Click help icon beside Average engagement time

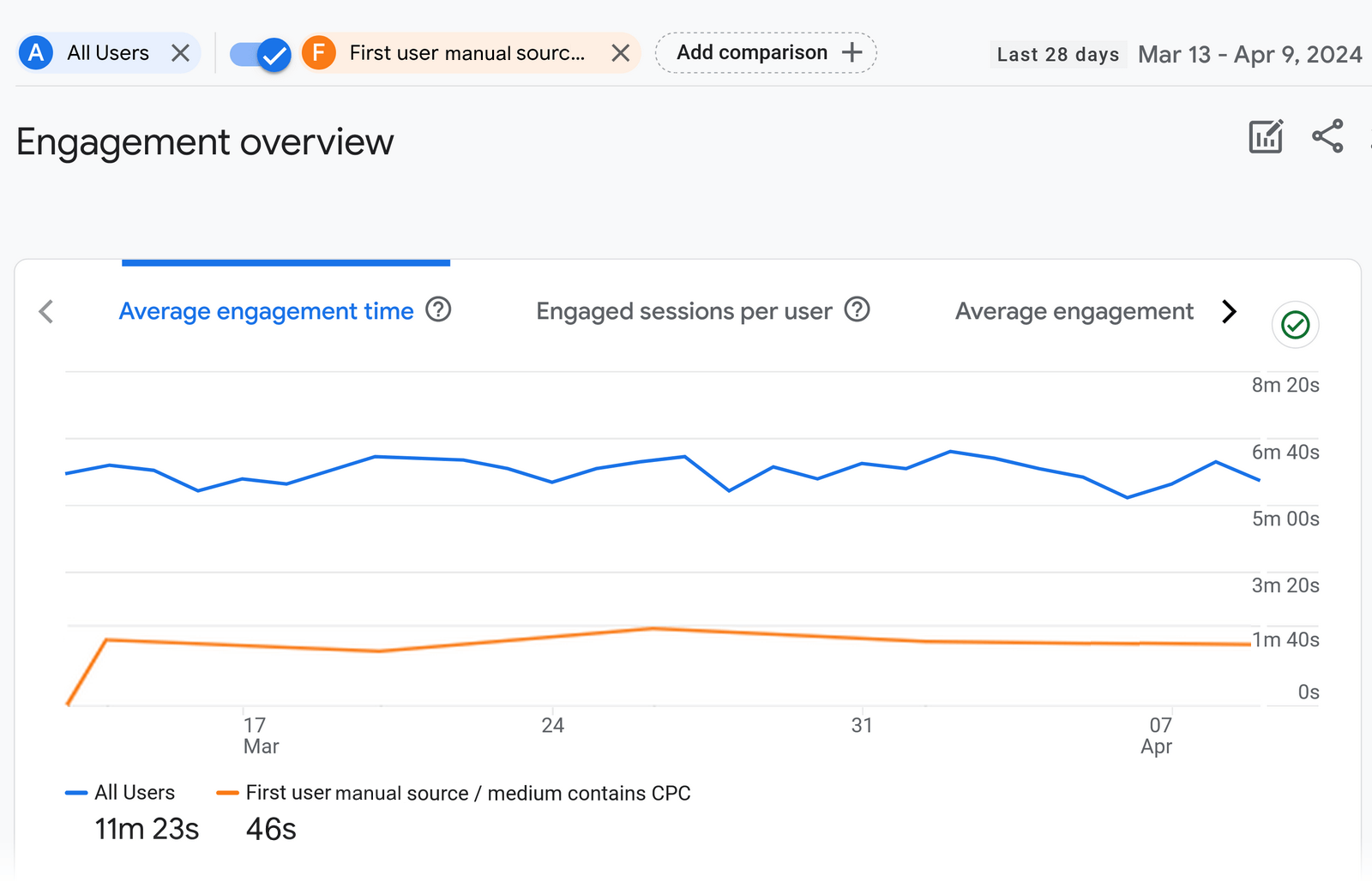(438, 309)
